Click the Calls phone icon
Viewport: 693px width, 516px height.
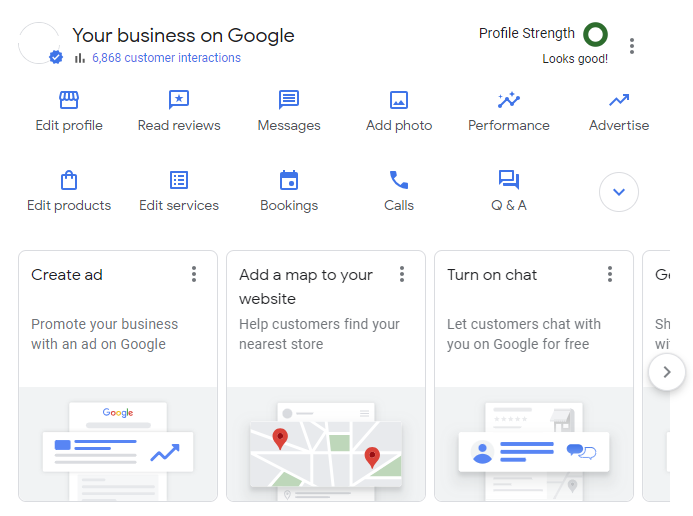pos(399,180)
